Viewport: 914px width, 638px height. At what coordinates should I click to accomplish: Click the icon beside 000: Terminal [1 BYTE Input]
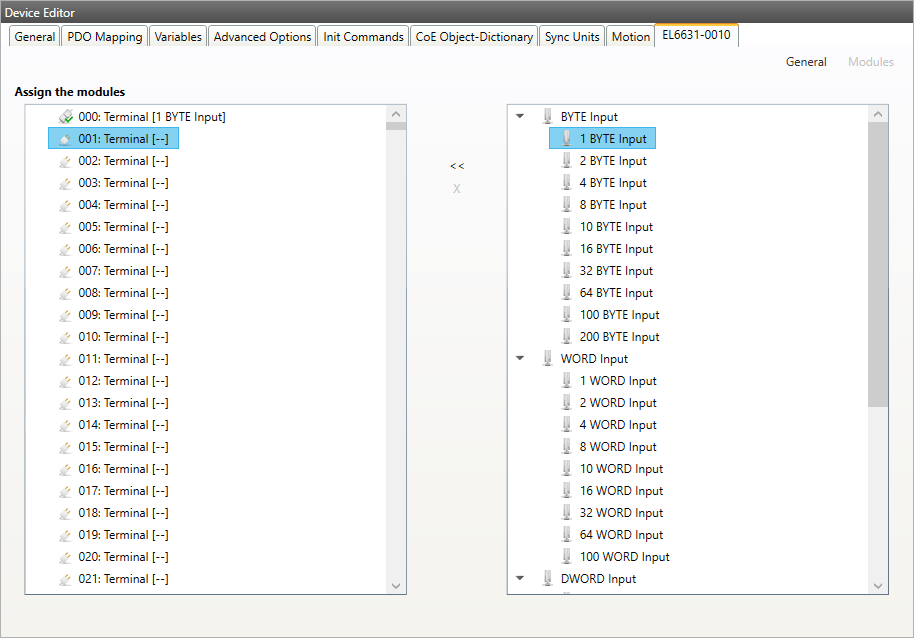coord(65,117)
